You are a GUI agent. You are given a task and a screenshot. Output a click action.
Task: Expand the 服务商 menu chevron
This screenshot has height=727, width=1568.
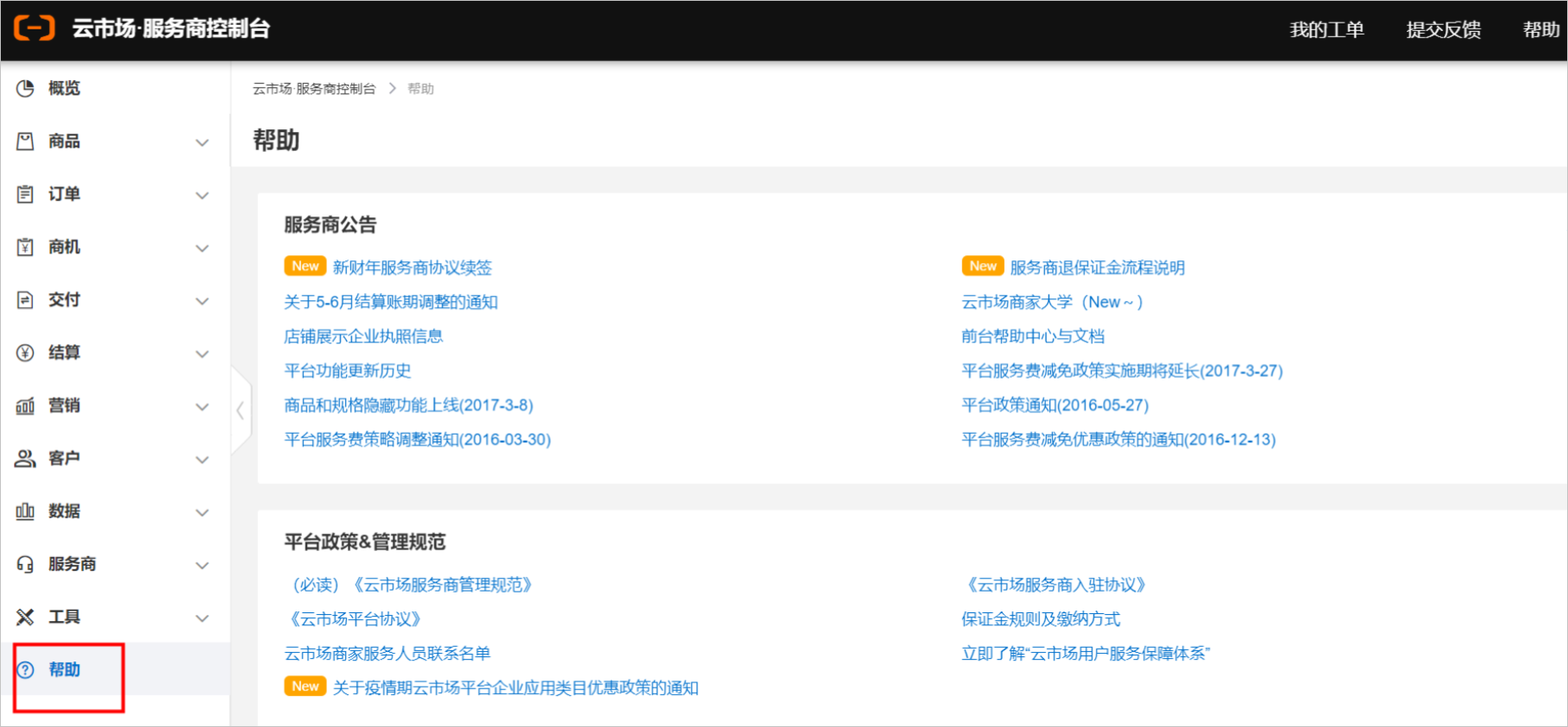coord(202,566)
